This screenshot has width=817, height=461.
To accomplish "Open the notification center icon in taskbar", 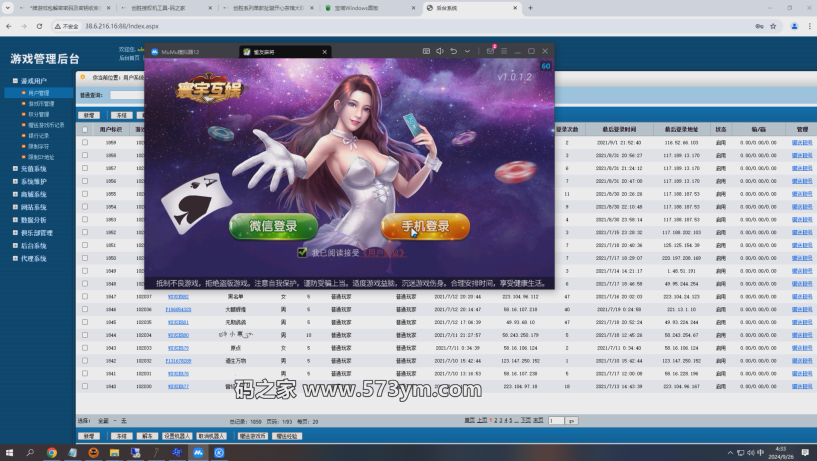I will point(805,453).
